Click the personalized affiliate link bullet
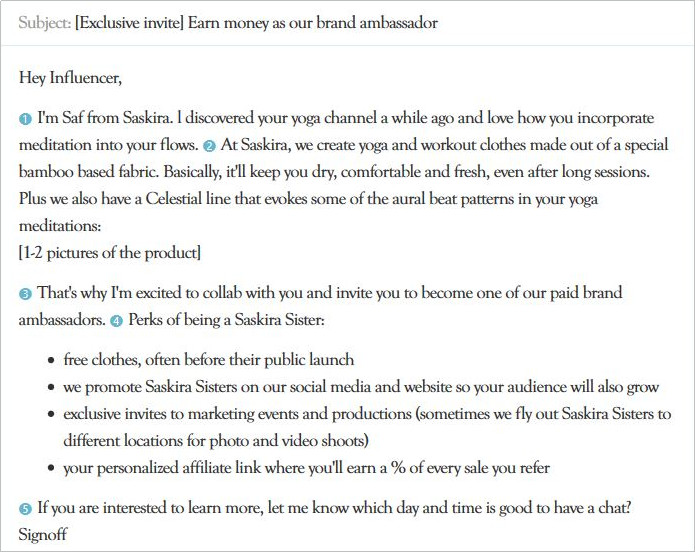Image resolution: width=695 pixels, height=552 pixels. (306, 468)
